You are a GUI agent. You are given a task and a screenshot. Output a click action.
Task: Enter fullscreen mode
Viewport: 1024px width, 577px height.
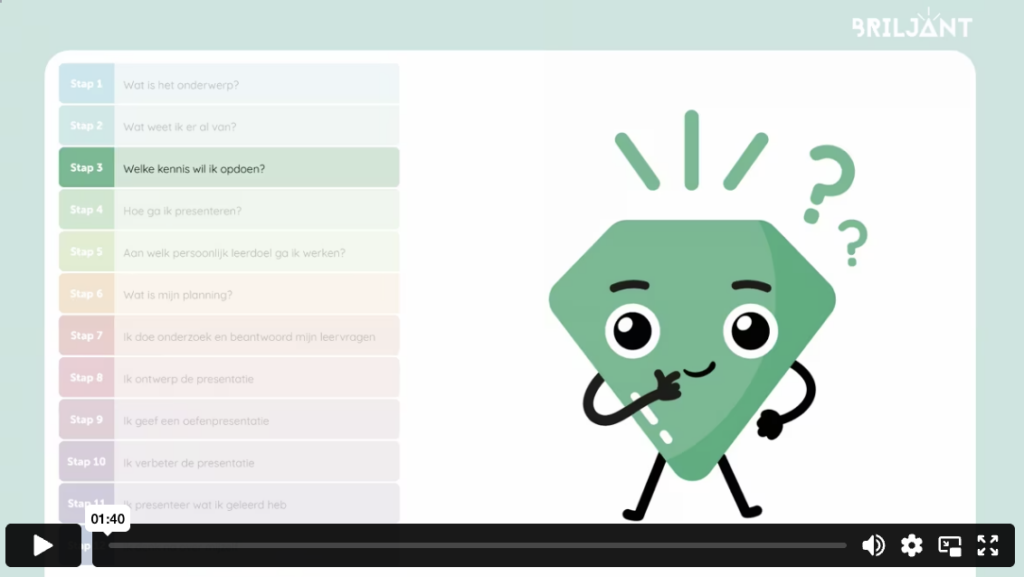(988, 545)
